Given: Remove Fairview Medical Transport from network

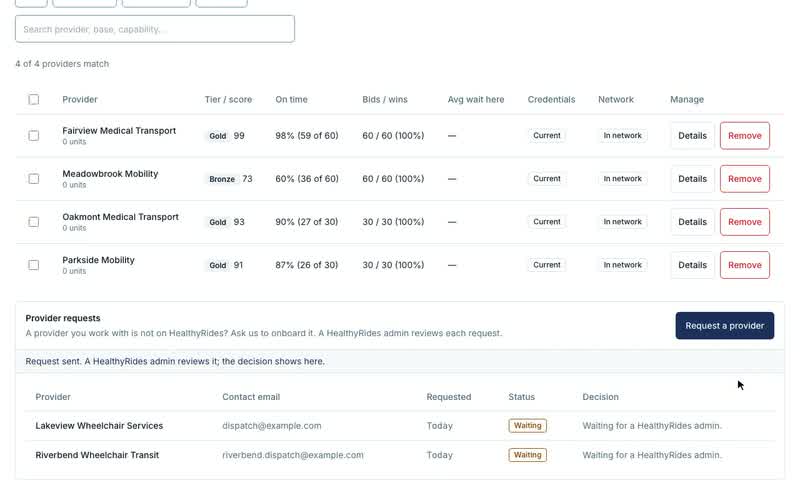Looking at the screenshot, I should [745, 136].
